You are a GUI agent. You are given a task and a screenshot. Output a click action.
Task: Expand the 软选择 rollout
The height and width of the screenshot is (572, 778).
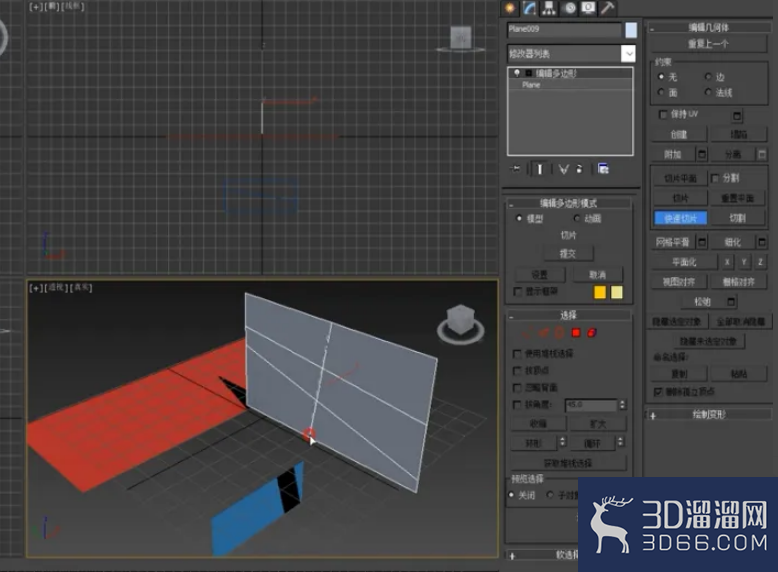click(513, 556)
